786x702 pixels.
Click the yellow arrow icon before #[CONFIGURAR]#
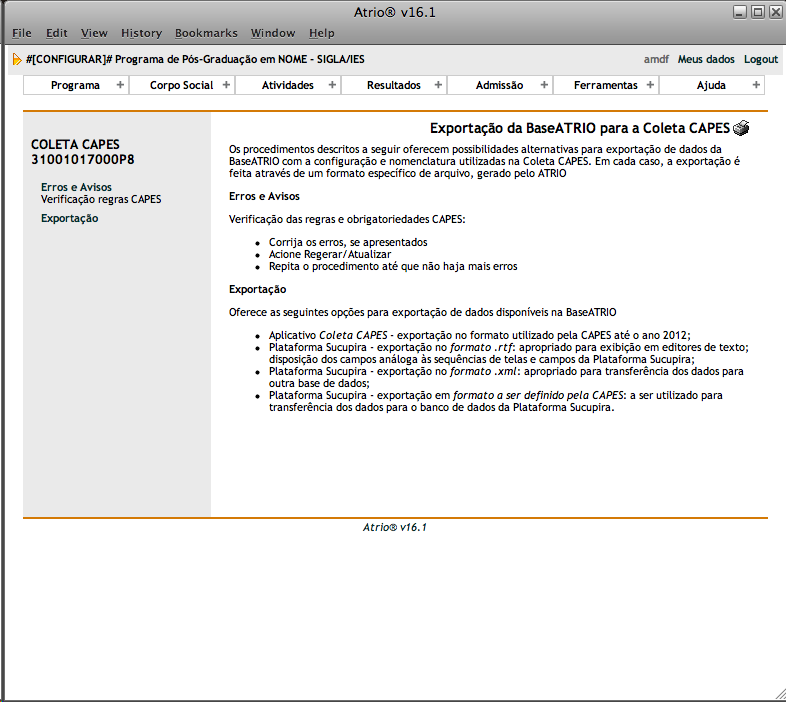point(17,60)
